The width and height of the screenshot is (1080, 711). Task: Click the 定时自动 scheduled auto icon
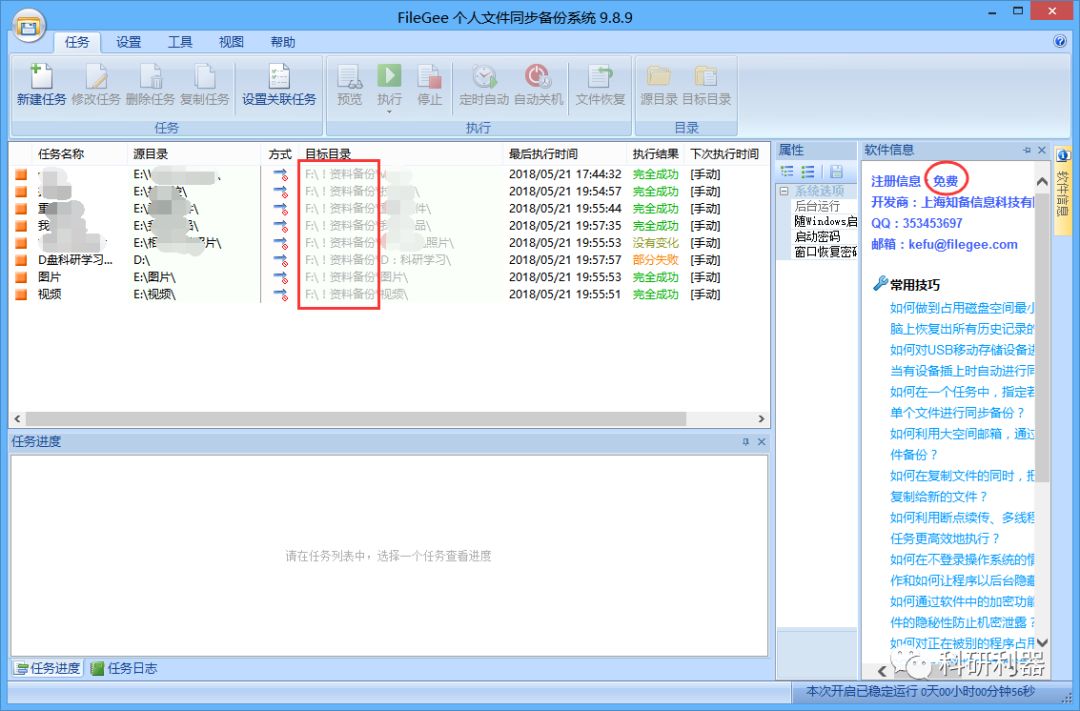click(x=484, y=76)
